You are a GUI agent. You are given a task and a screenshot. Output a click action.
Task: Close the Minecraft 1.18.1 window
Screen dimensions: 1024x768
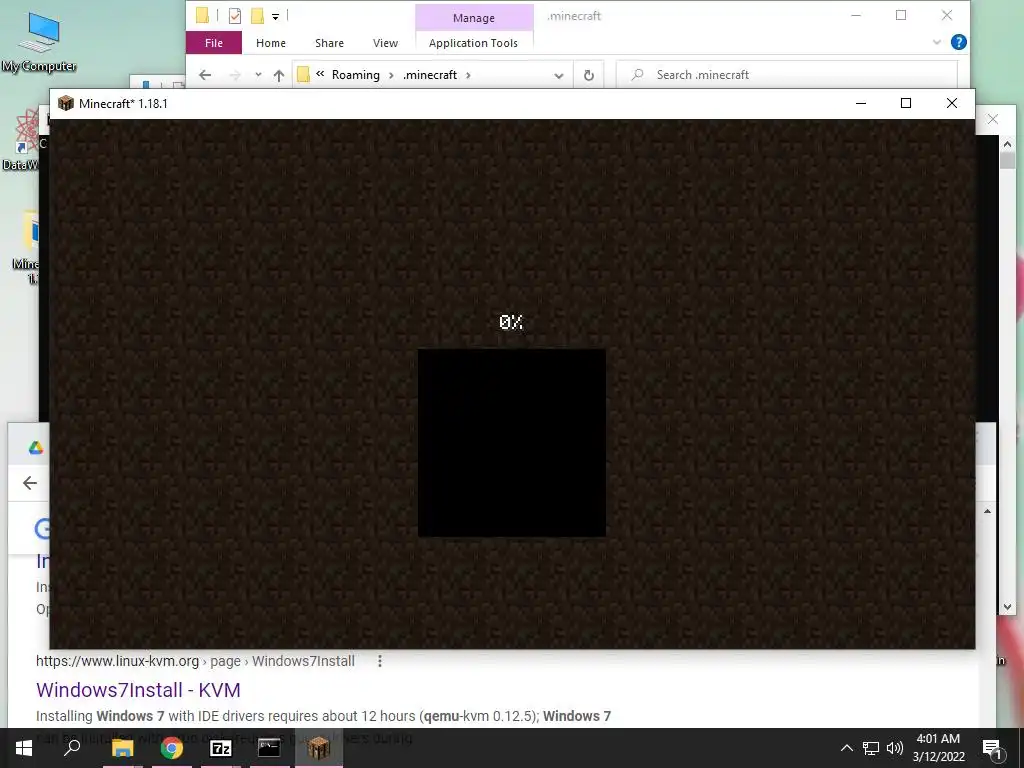point(952,103)
